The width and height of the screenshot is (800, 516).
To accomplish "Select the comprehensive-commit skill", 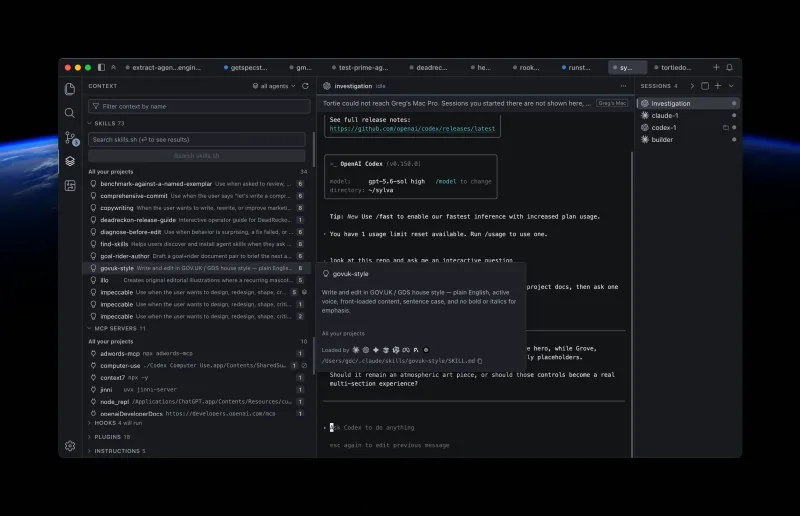I will pos(196,196).
